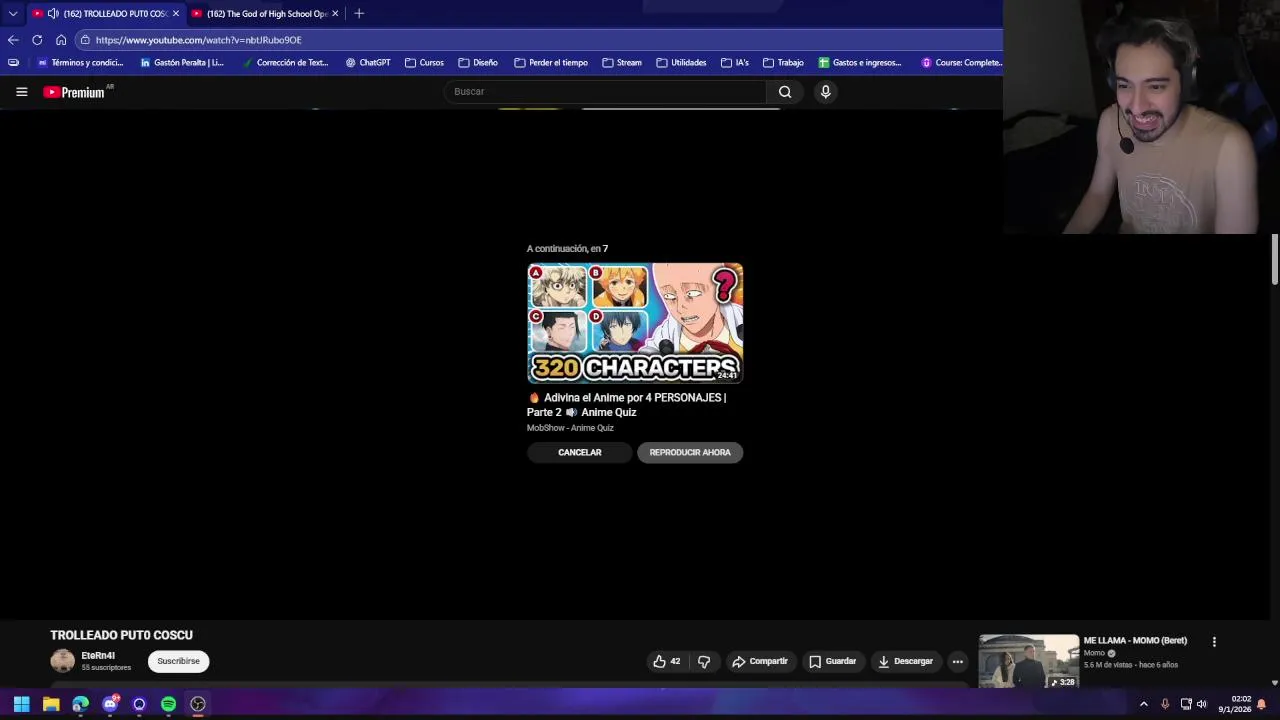Open MobShow - Anime Quiz channel text
Screen dimensions: 1280x720
[570, 428]
